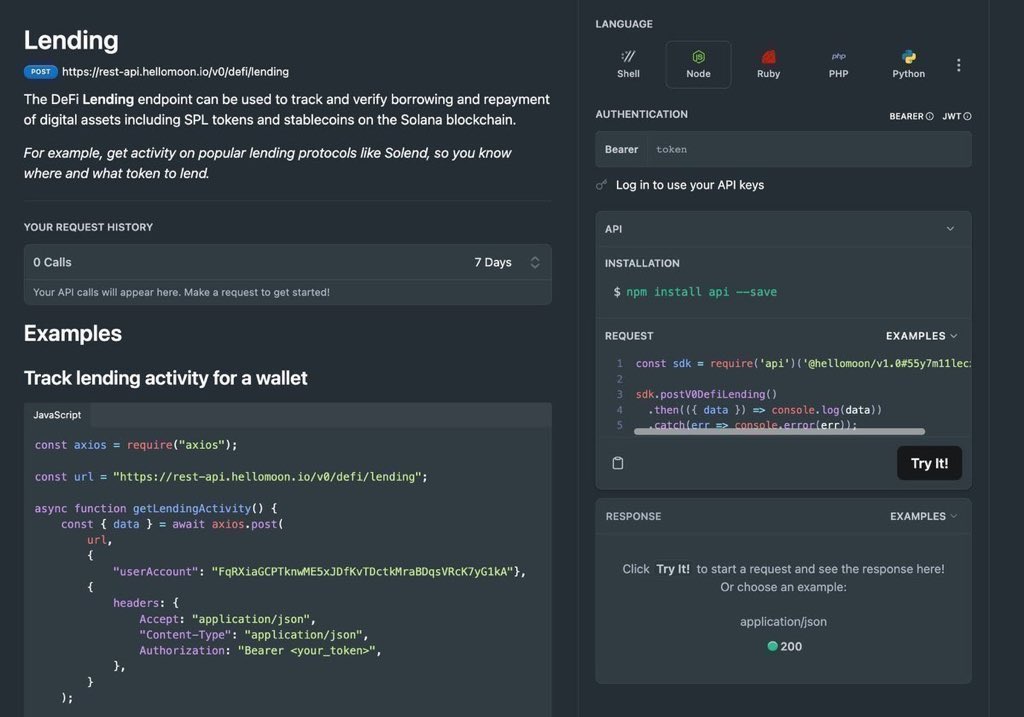Click the const axios require line
The image size is (1024, 717).
tap(136, 445)
